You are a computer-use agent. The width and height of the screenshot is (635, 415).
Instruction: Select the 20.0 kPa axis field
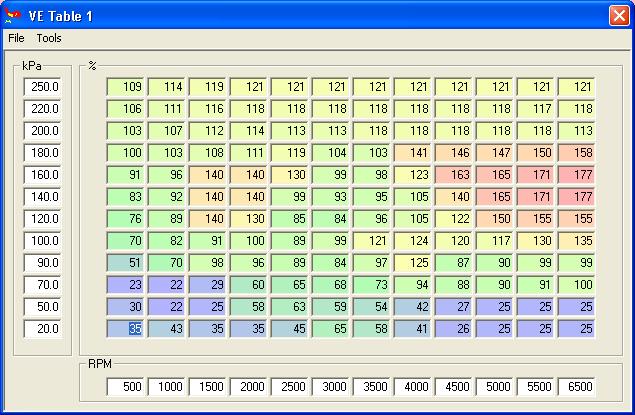(43, 329)
